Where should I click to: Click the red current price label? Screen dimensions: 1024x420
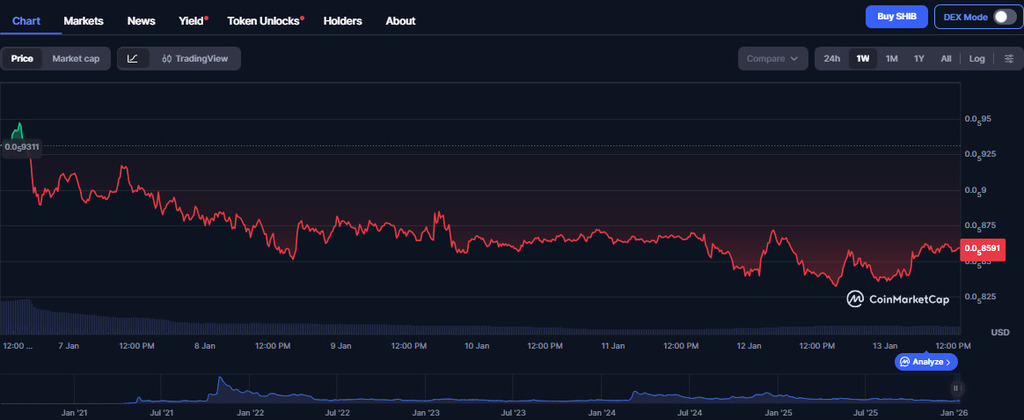[982, 248]
